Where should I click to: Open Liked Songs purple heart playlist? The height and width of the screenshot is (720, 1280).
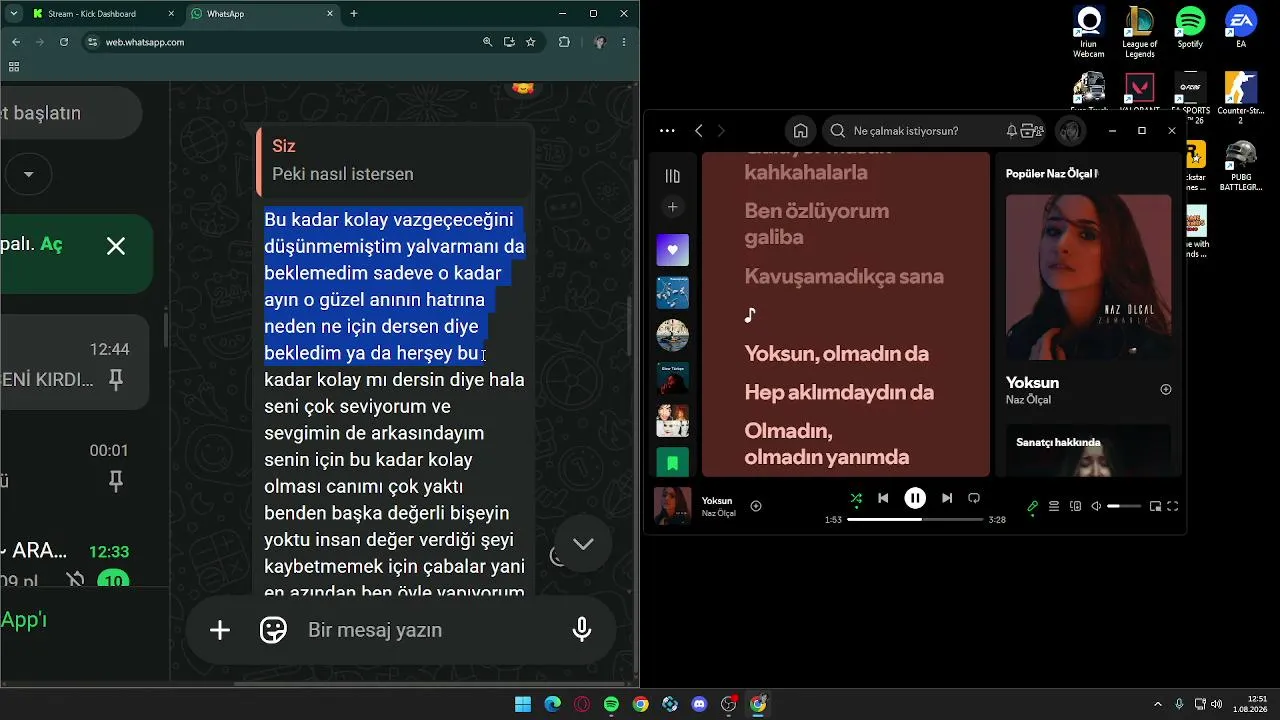click(x=672, y=250)
